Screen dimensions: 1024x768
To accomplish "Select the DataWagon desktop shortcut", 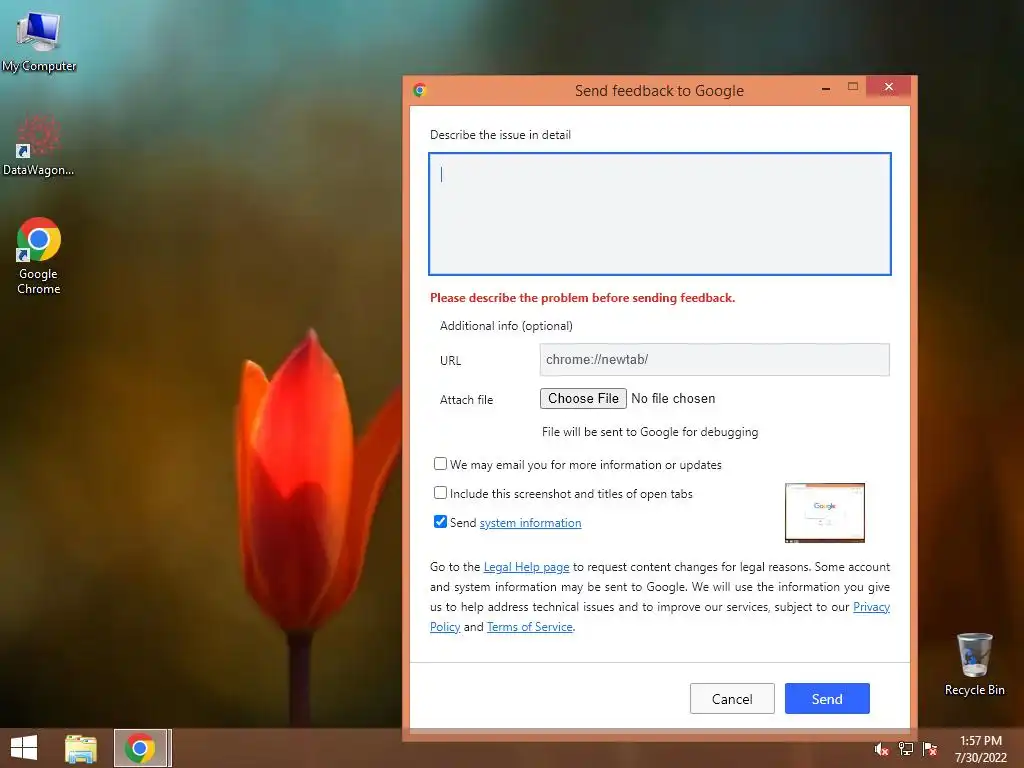I will (39, 145).
